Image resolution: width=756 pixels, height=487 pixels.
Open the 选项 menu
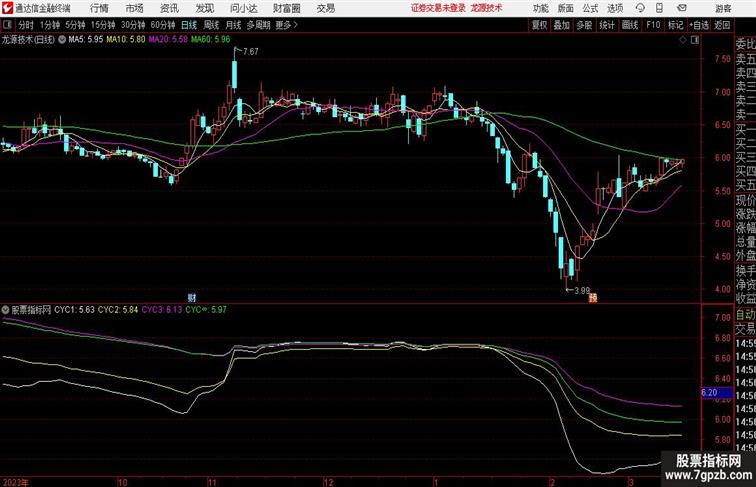(x=615, y=8)
